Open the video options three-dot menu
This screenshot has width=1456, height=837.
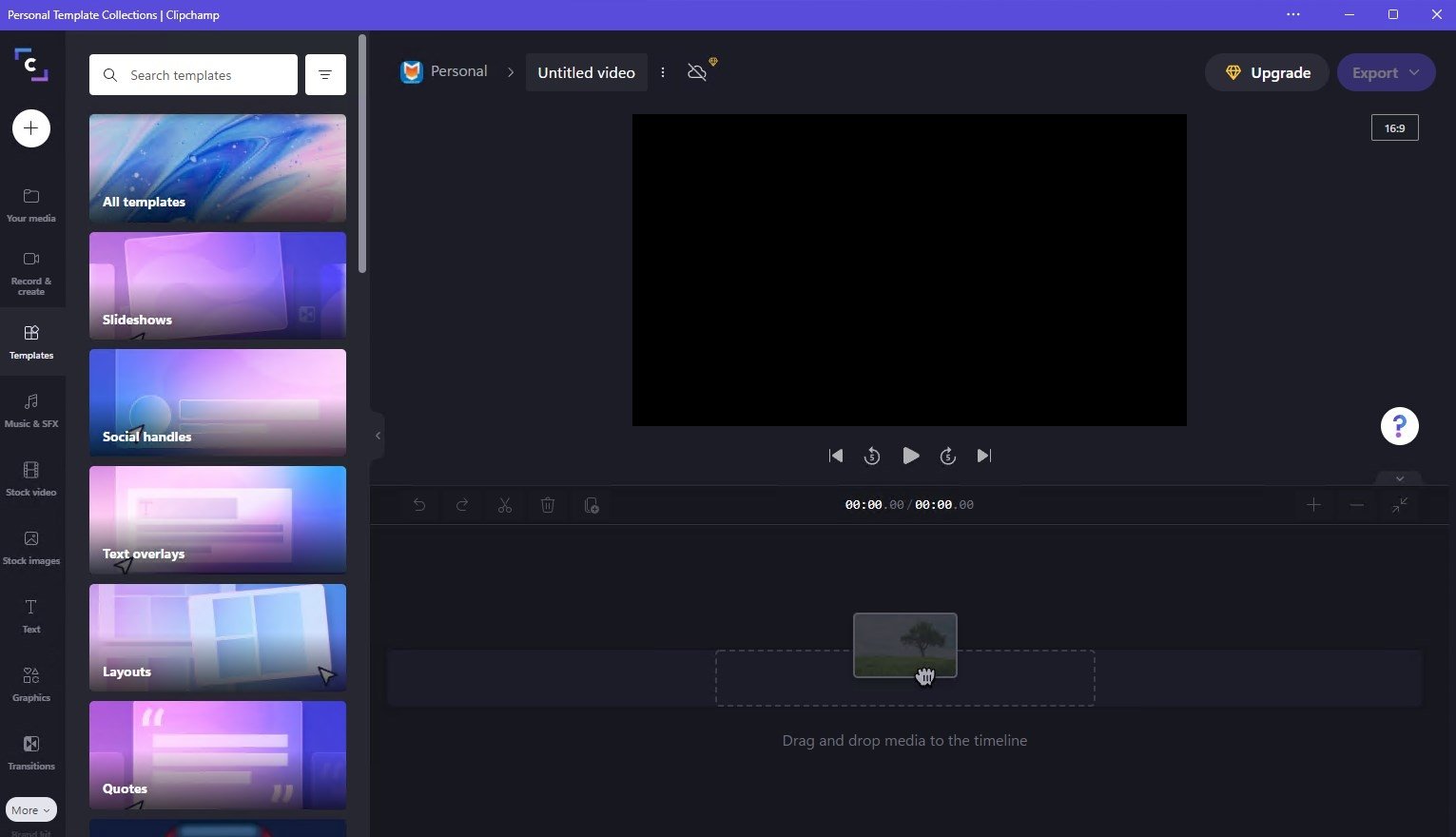point(663,72)
